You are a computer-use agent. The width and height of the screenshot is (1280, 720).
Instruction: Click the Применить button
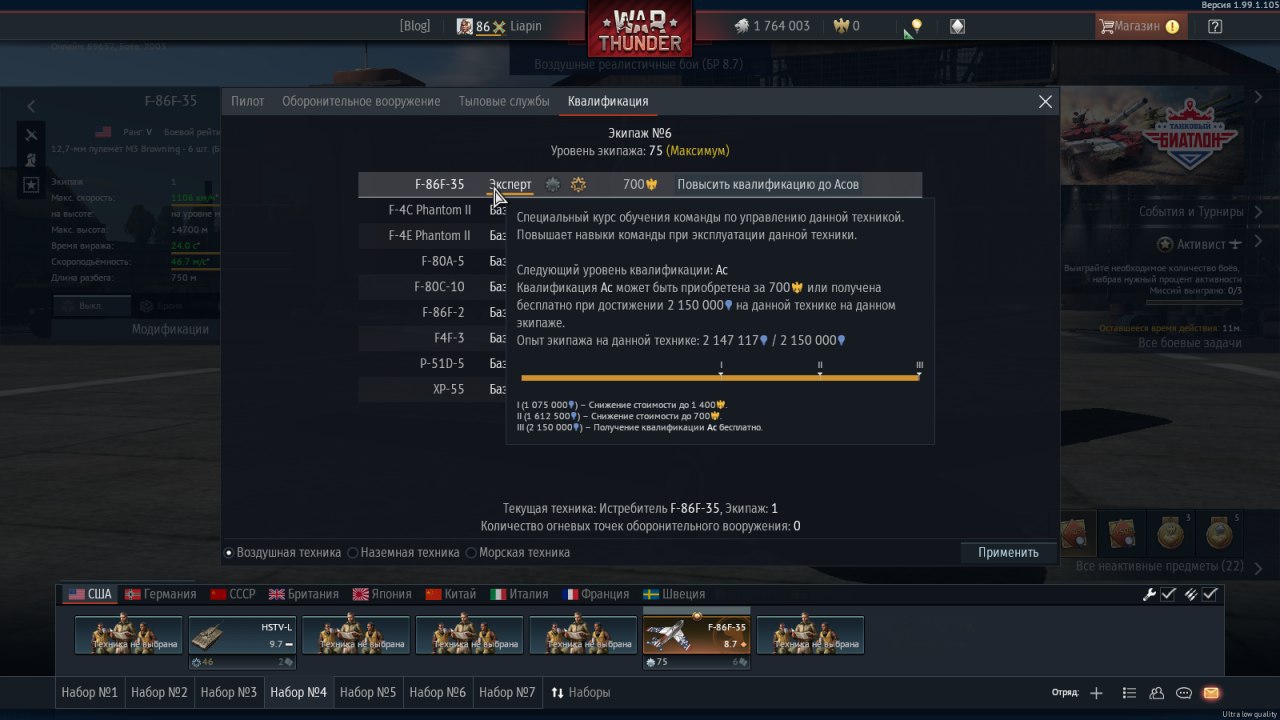[x=1008, y=552]
